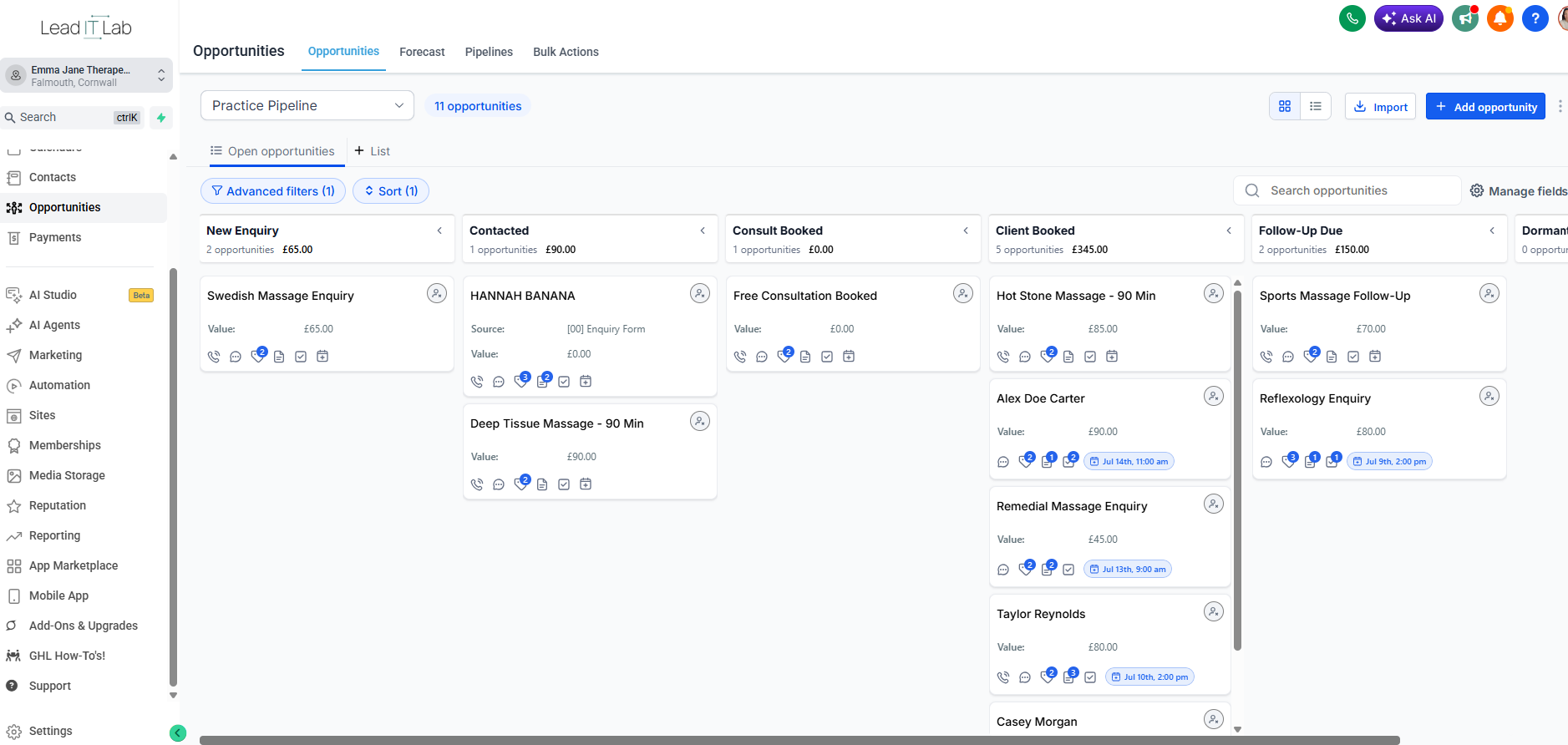Switch to board grid view
Screen dimensions: 1568x745
pyautogui.click(x=1285, y=106)
